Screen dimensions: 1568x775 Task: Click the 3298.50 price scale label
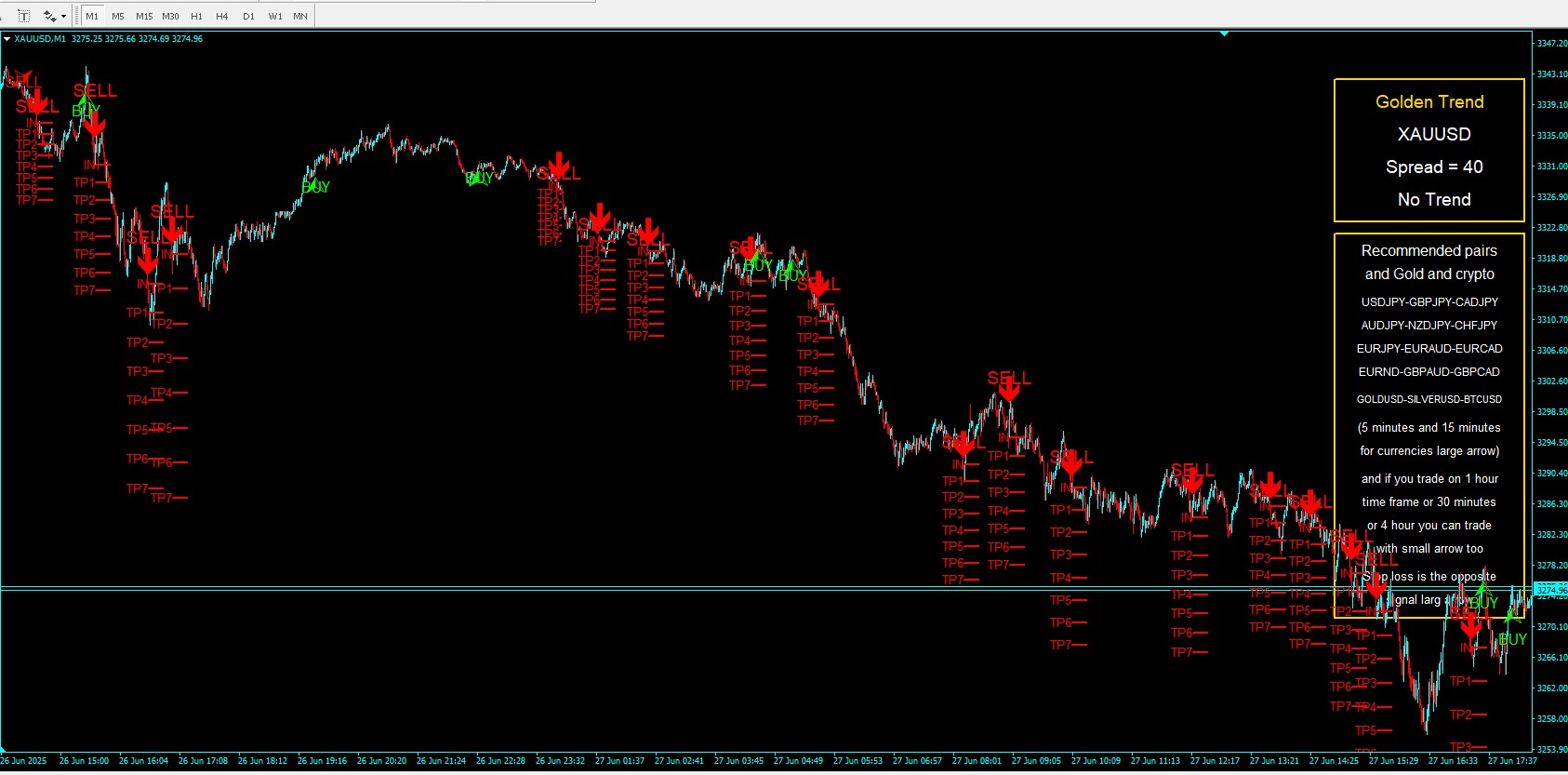[1552, 412]
